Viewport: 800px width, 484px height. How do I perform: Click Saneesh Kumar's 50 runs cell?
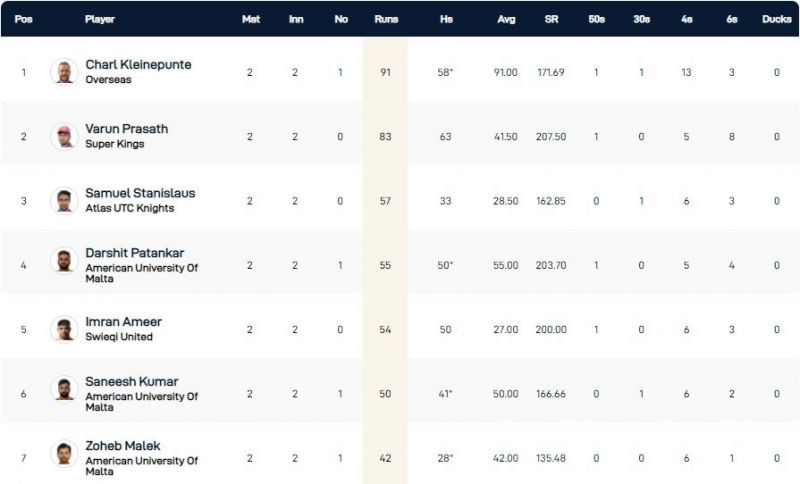385,394
